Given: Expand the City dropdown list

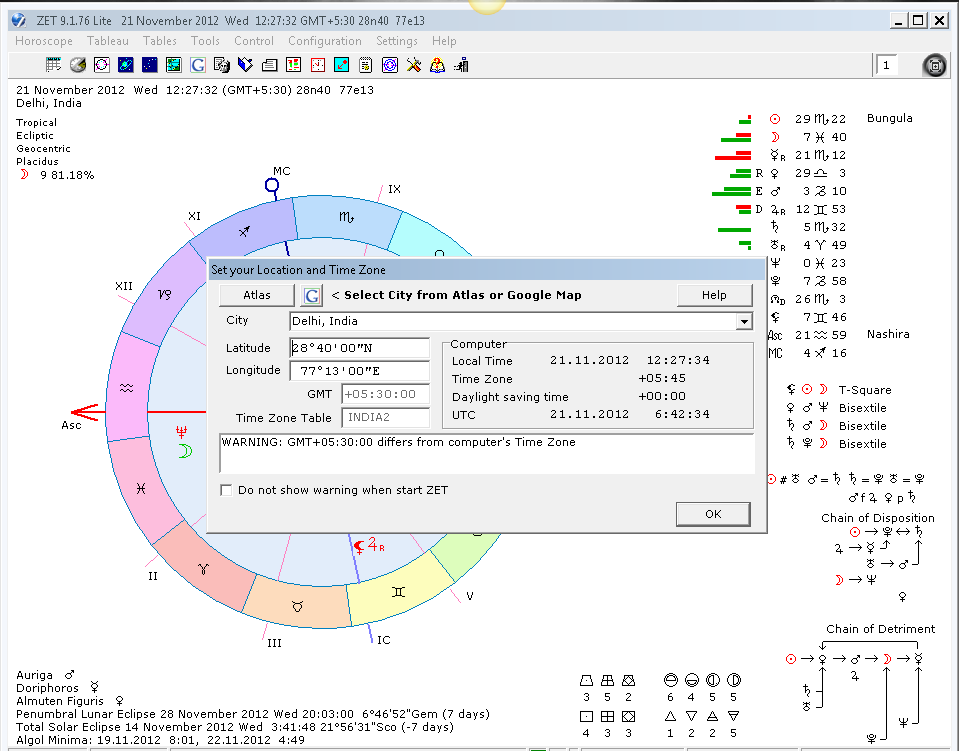Looking at the screenshot, I should (744, 322).
